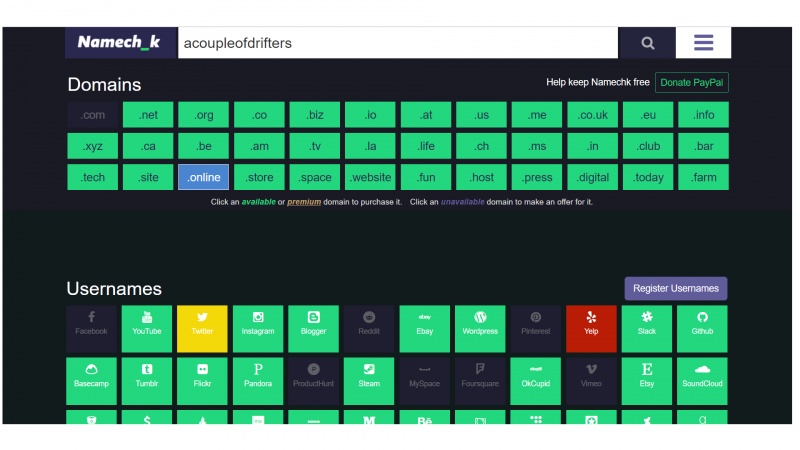Click the search field with acoupleofdrifters
Viewport: 800px width, 450px height.
tap(398, 43)
